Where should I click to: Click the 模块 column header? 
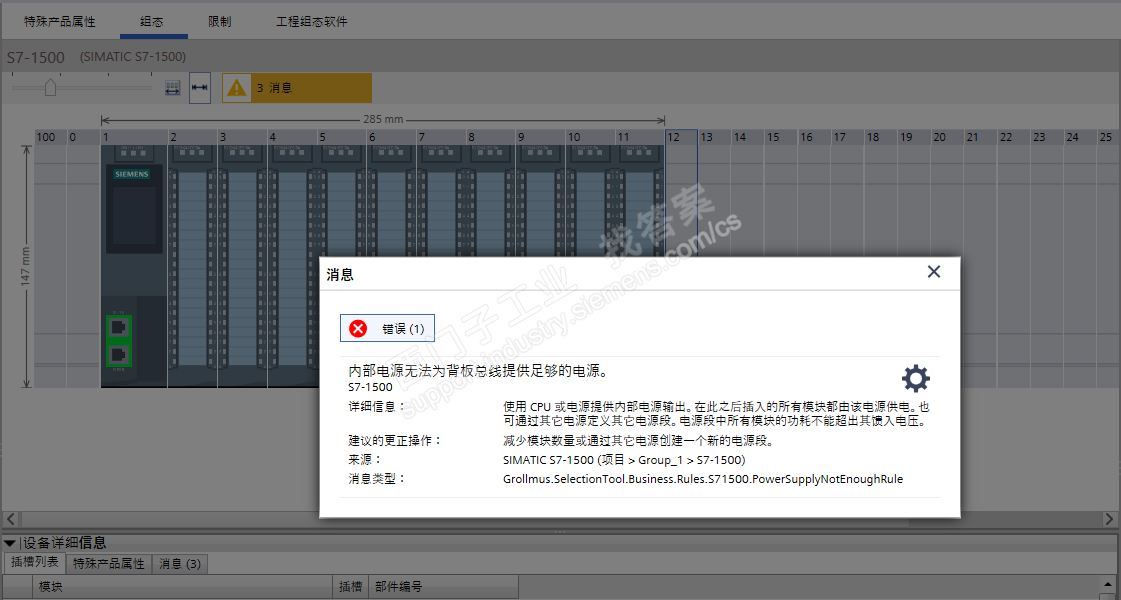(x=183, y=586)
